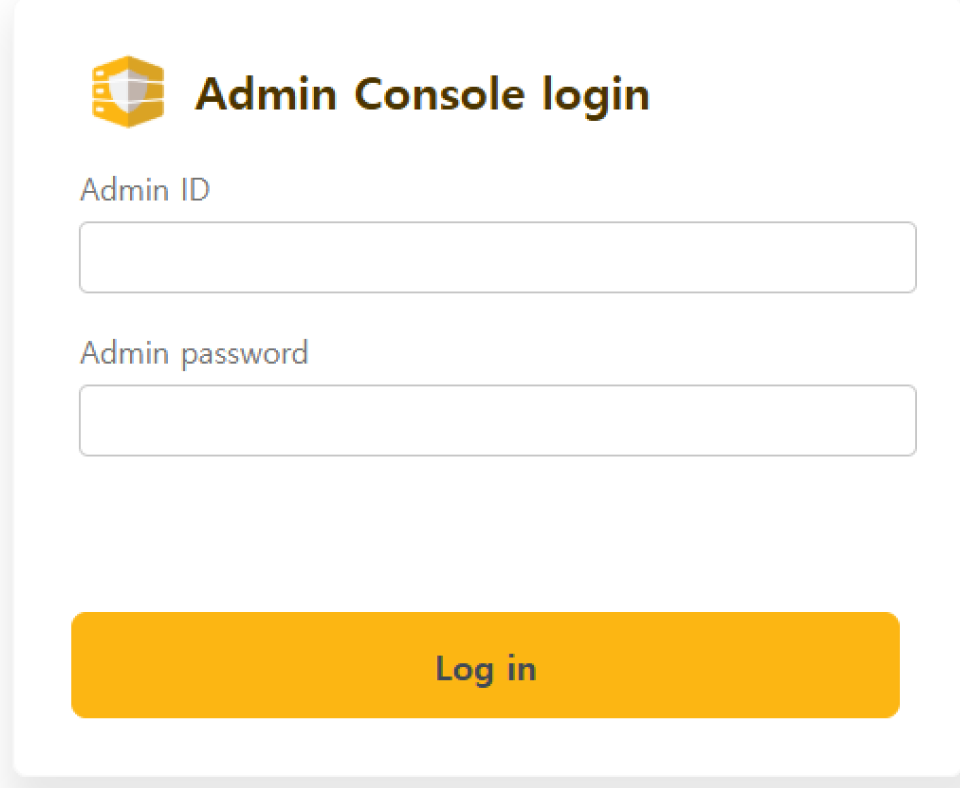Click the Admin password label text
The width and height of the screenshot is (960, 788).
[x=194, y=353]
